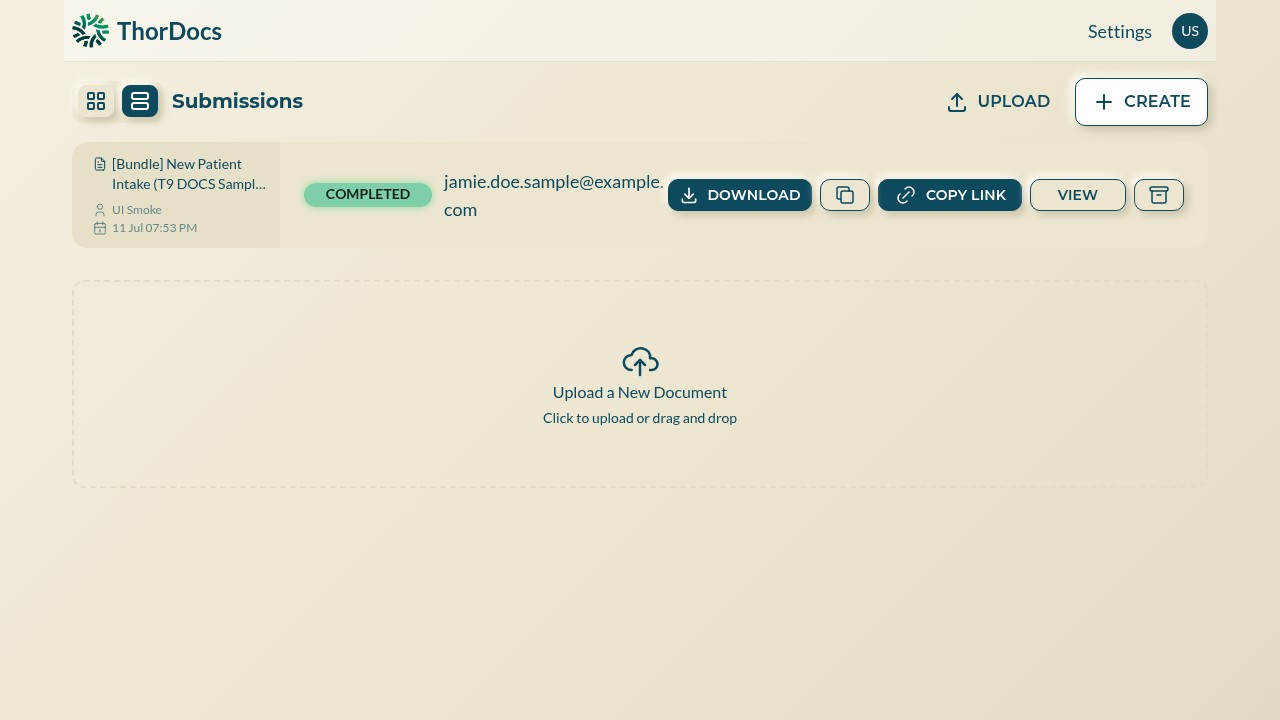View the New Patient Intake submission
The width and height of the screenshot is (1280, 720).
1078,195
